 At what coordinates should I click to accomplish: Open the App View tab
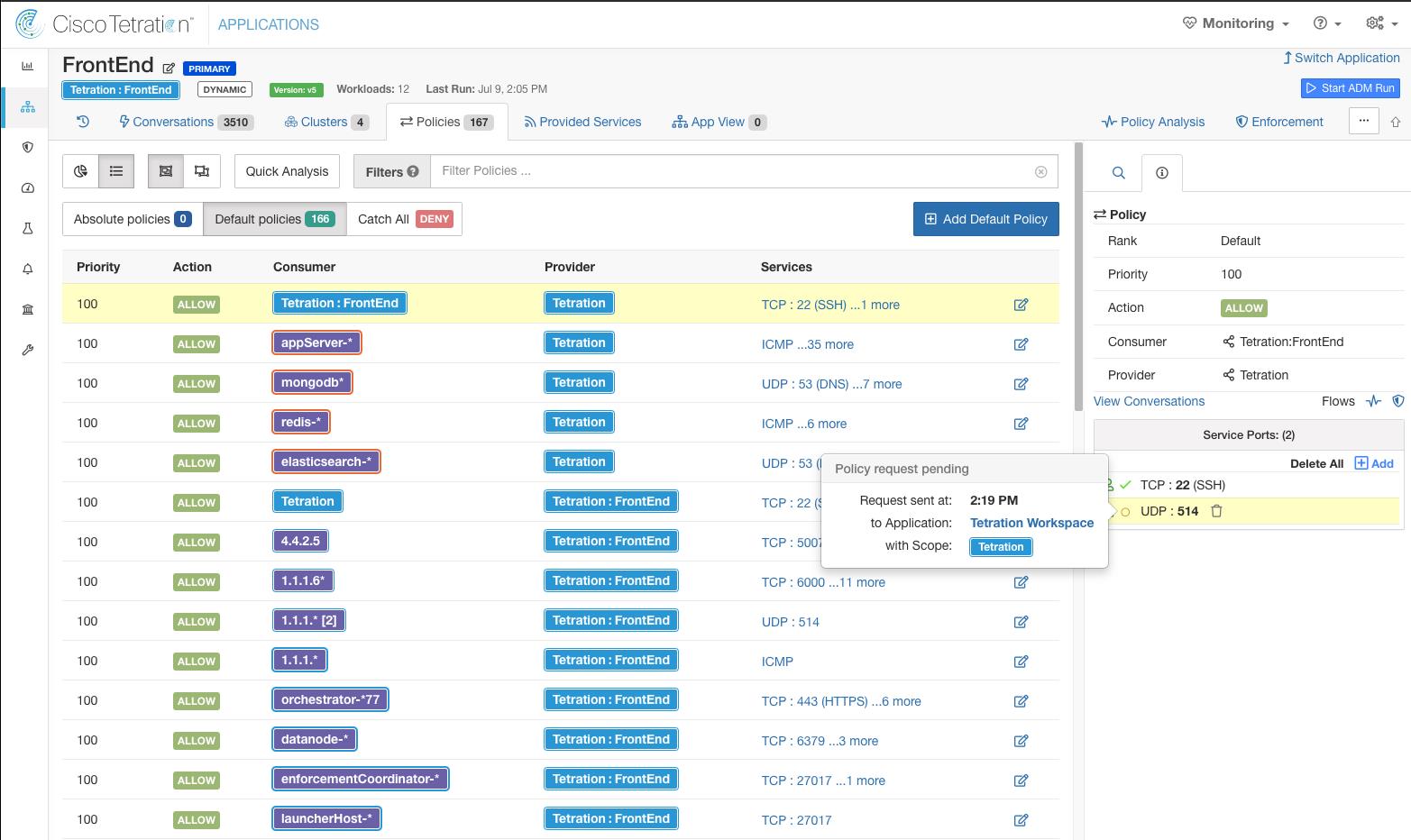tap(719, 122)
